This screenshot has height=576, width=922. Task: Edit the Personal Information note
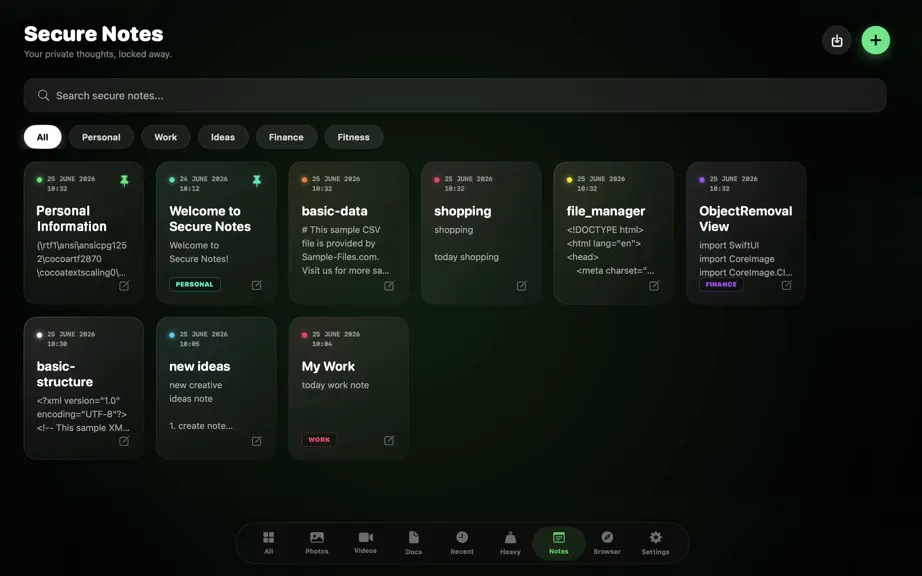pos(124,286)
